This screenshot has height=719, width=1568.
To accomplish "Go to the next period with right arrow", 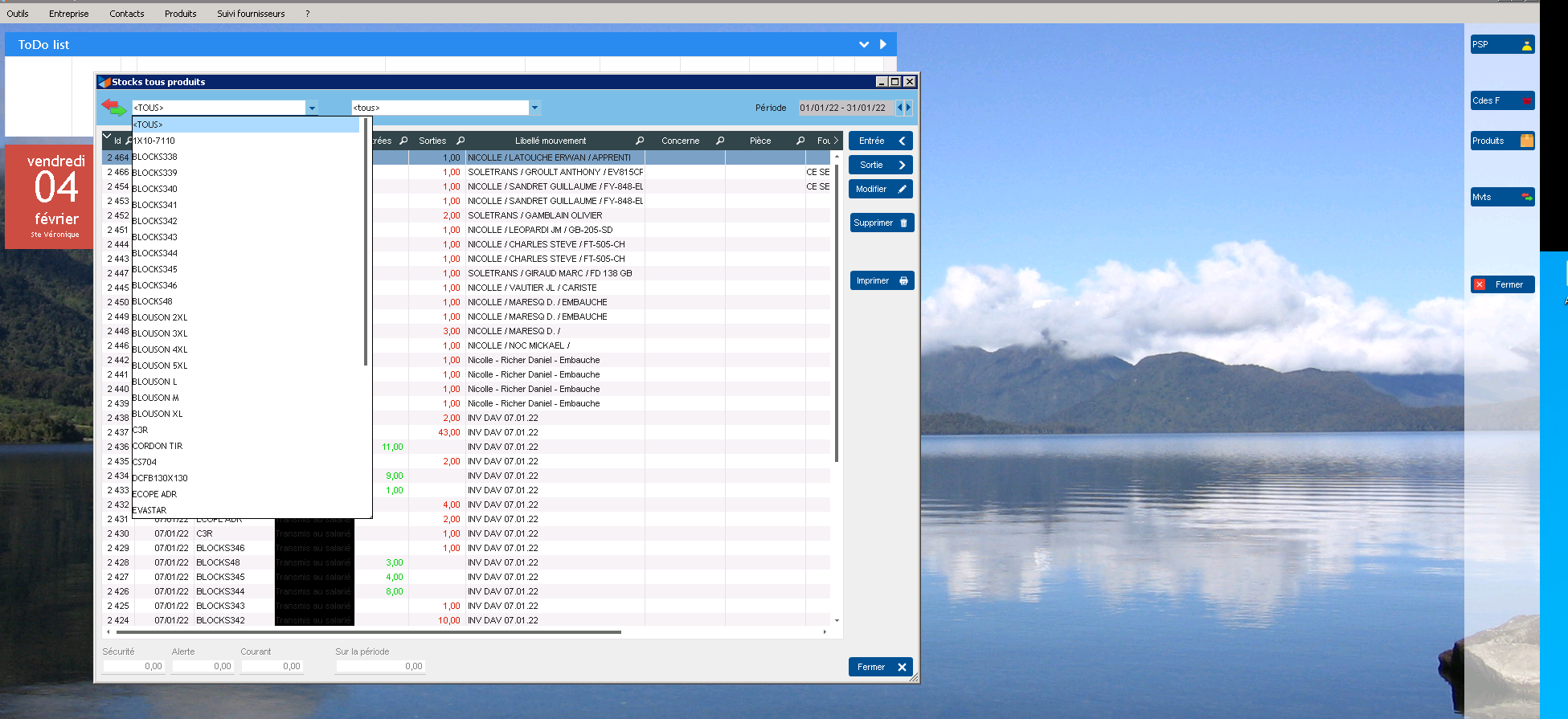I will point(909,108).
